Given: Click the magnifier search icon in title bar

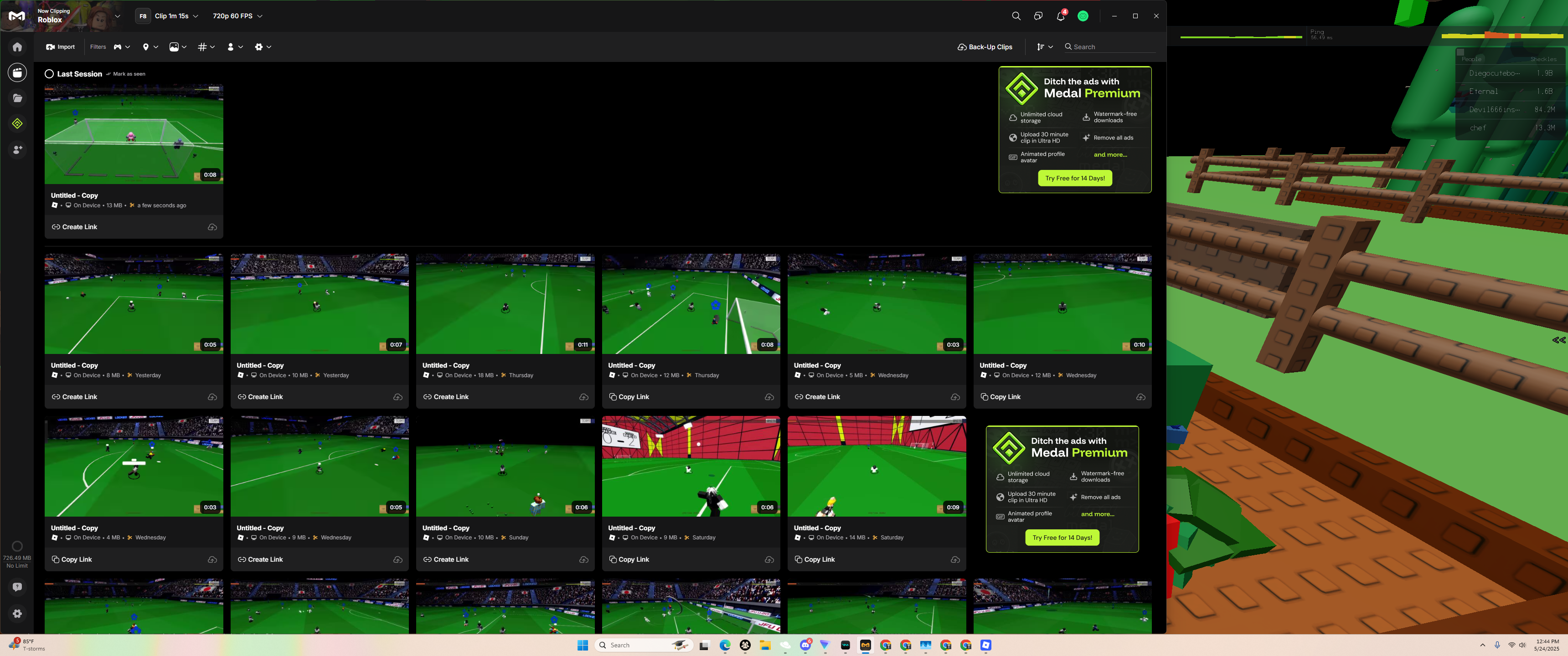Looking at the screenshot, I should click(1016, 16).
